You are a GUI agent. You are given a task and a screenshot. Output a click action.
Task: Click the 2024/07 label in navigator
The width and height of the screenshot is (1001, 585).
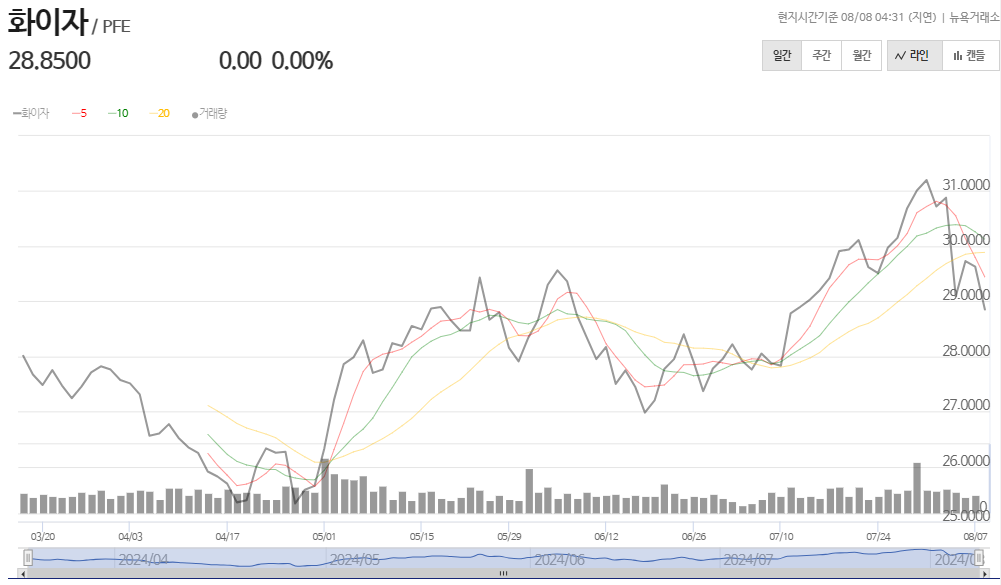[x=748, y=560]
